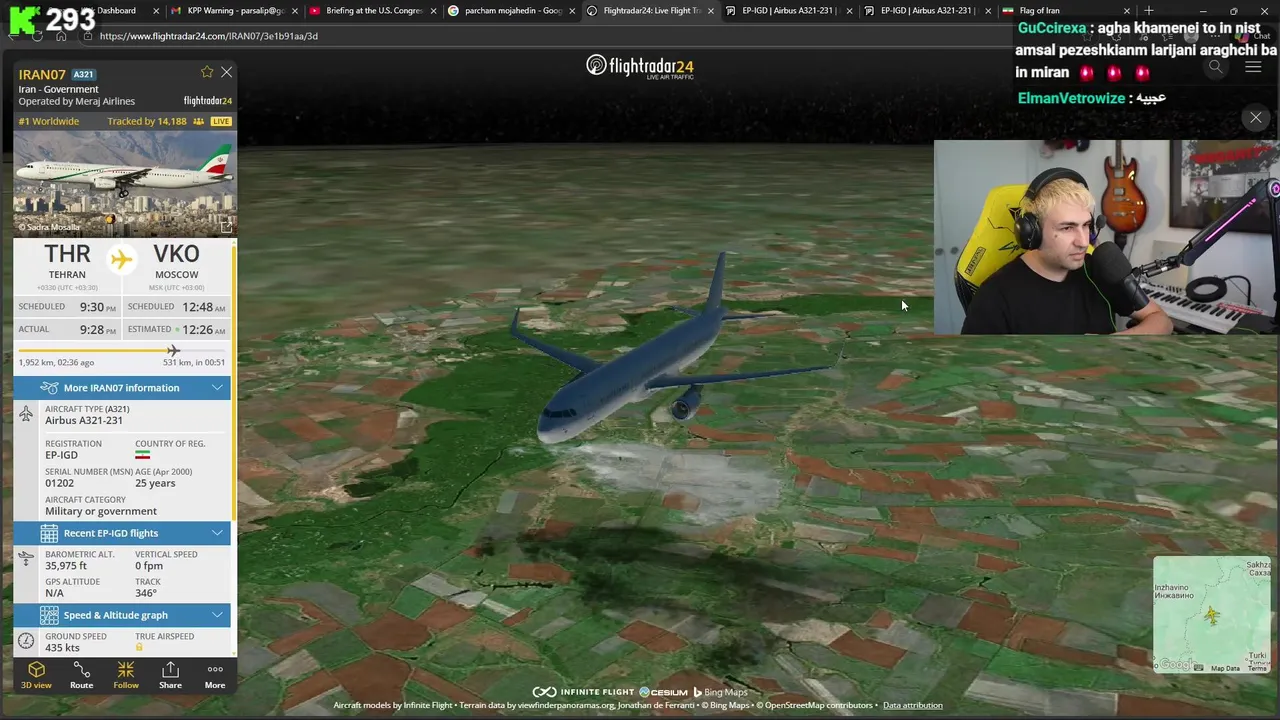Close the webcam overlay with X button
The image size is (1280, 720).
(x=1256, y=118)
